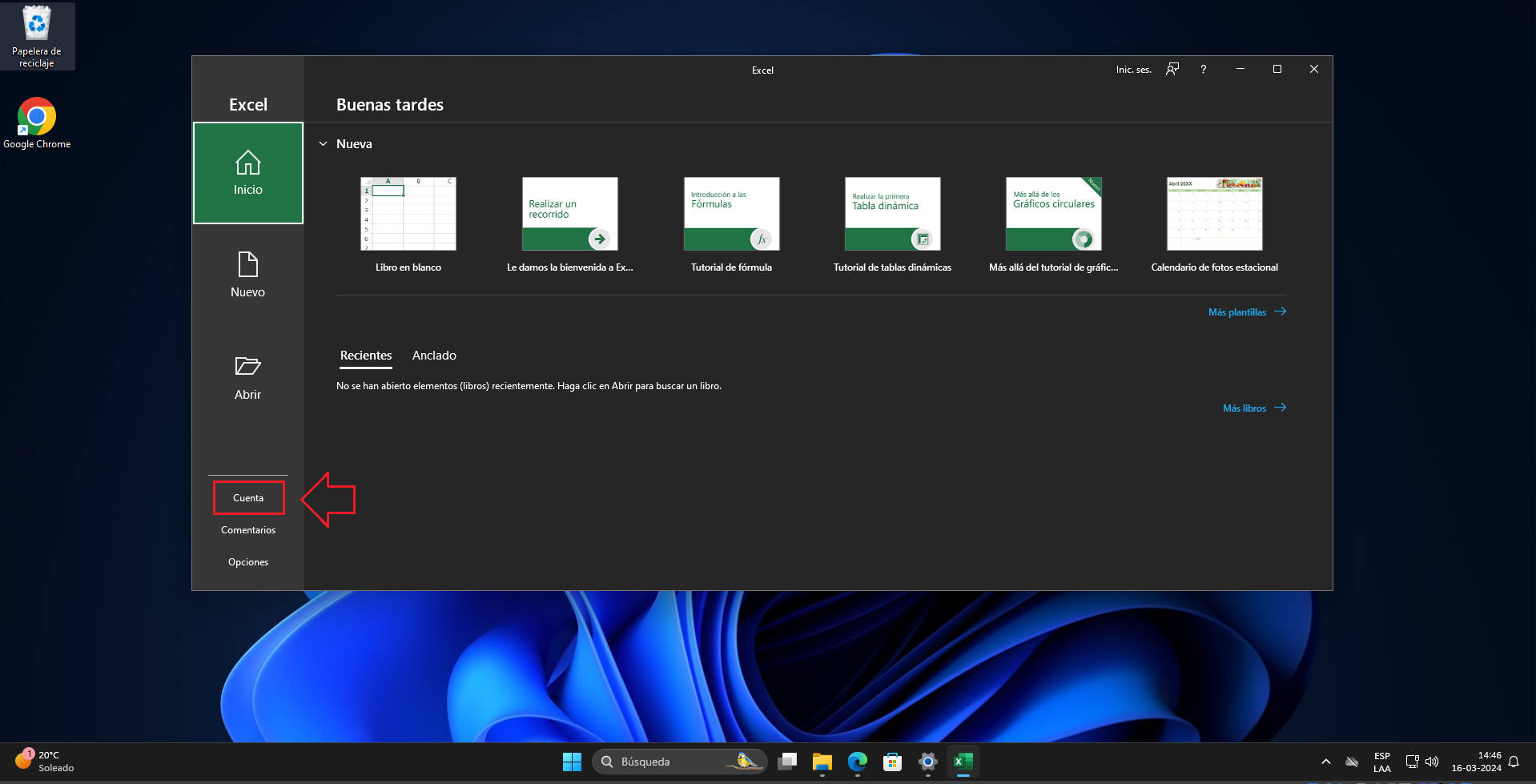The height and width of the screenshot is (784, 1536).
Task: Open Tutorial de fórmula template
Action: pos(731,225)
